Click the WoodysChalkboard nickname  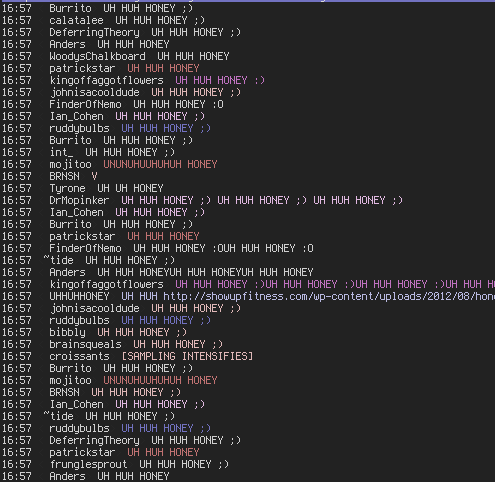(97, 56)
